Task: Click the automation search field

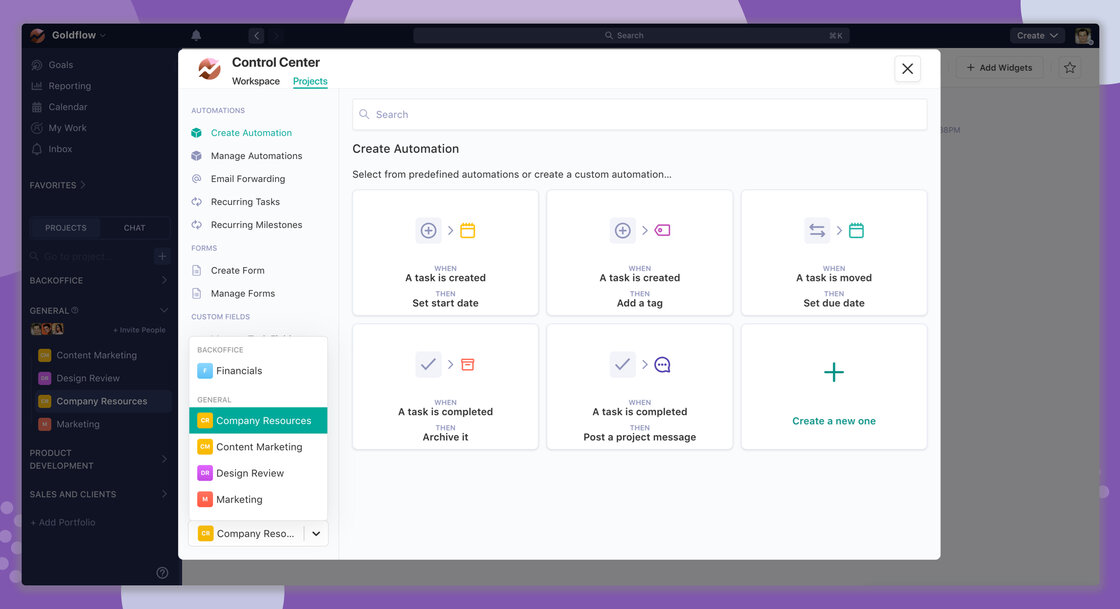Action: 640,115
